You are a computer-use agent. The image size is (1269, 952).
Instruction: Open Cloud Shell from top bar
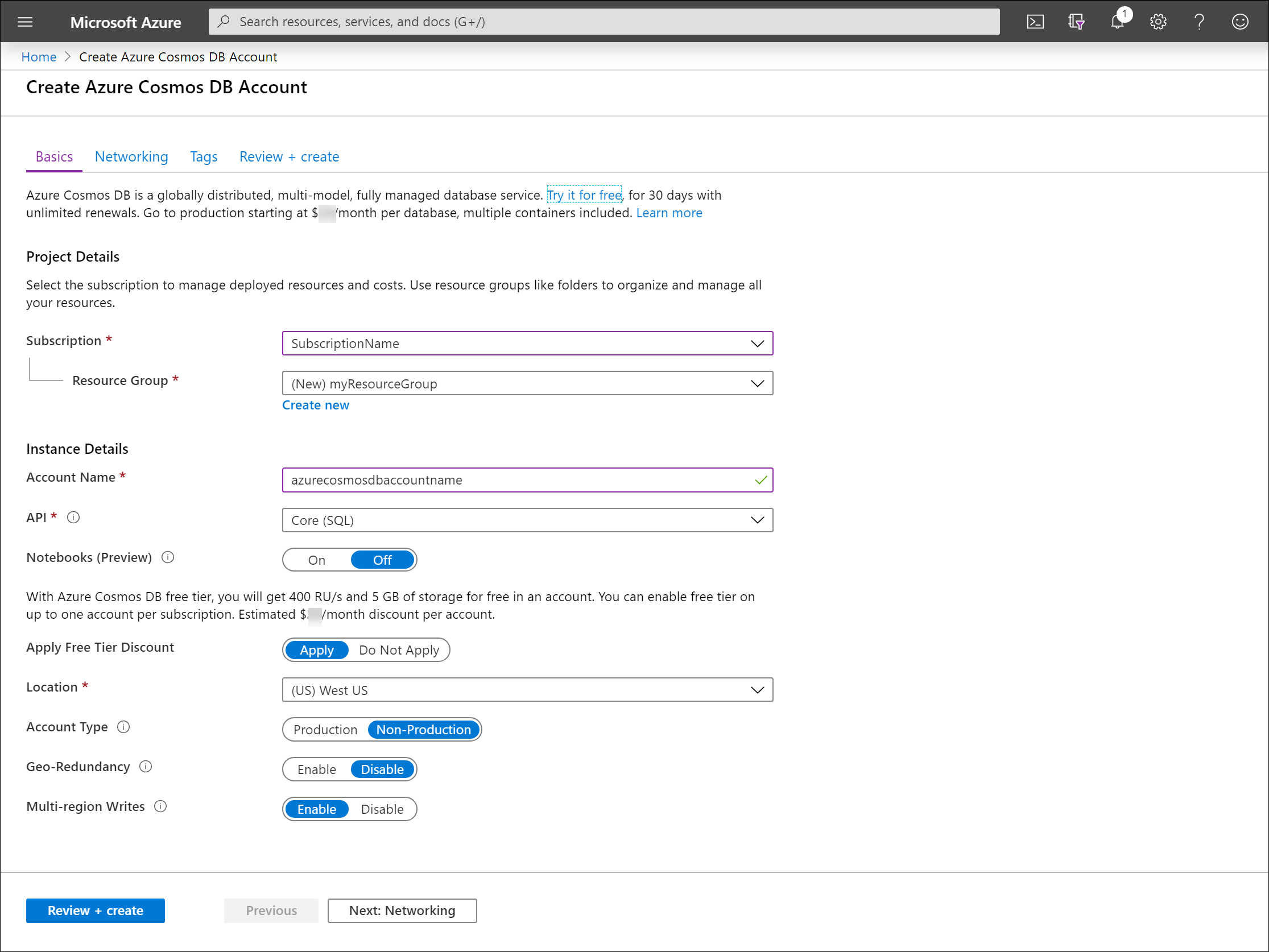coord(1034,22)
